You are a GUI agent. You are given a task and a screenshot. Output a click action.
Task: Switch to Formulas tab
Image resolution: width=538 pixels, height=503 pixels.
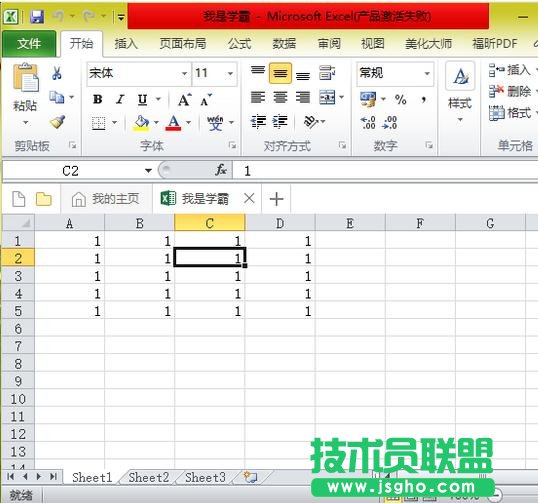coord(239,44)
